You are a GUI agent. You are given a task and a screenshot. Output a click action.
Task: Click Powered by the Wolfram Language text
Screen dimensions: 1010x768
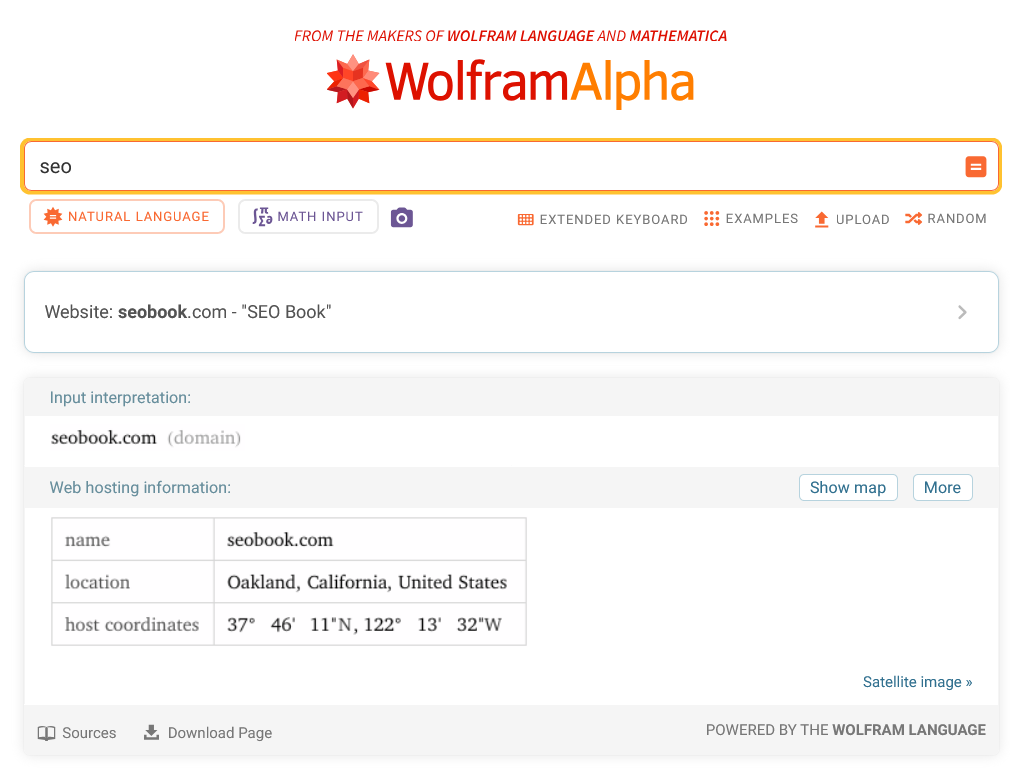(845, 730)
